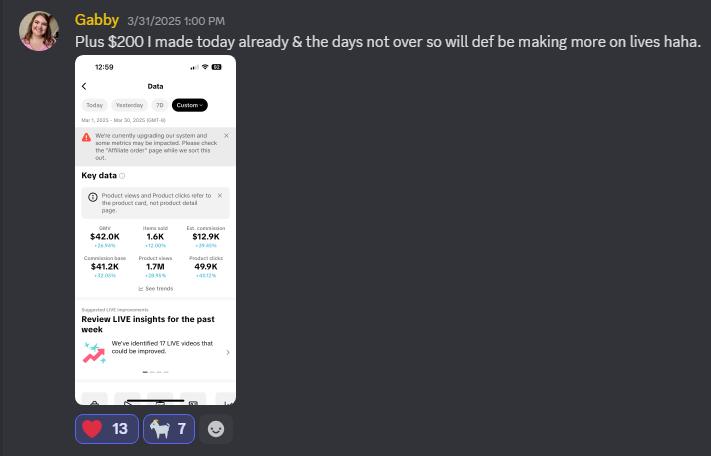Click the message timestamp 3/31/2025
711x456 pixels.
pyautogui.click(x=176, y=21)
